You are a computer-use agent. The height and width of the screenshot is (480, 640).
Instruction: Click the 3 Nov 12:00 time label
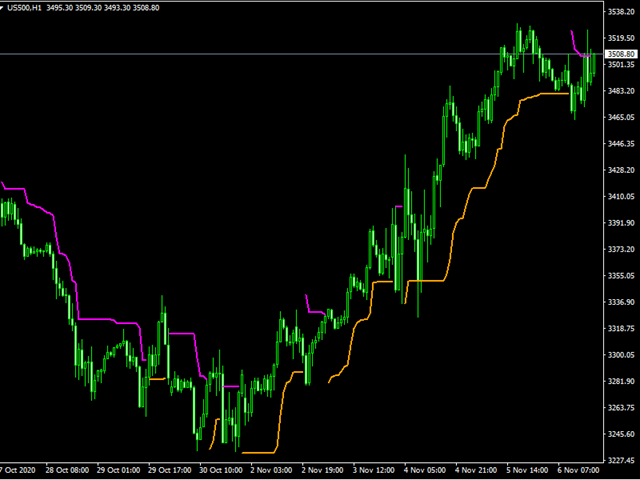pos(376,470)
